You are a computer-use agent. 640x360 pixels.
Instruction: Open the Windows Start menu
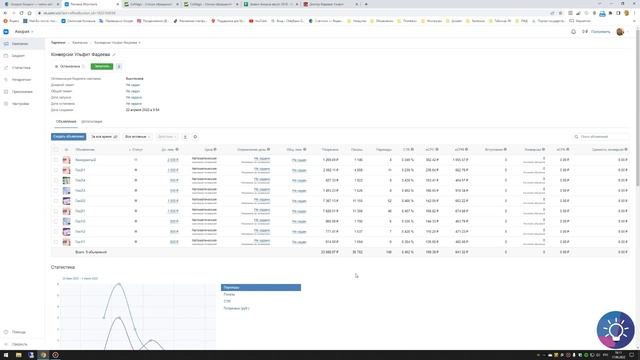point(6,355)
